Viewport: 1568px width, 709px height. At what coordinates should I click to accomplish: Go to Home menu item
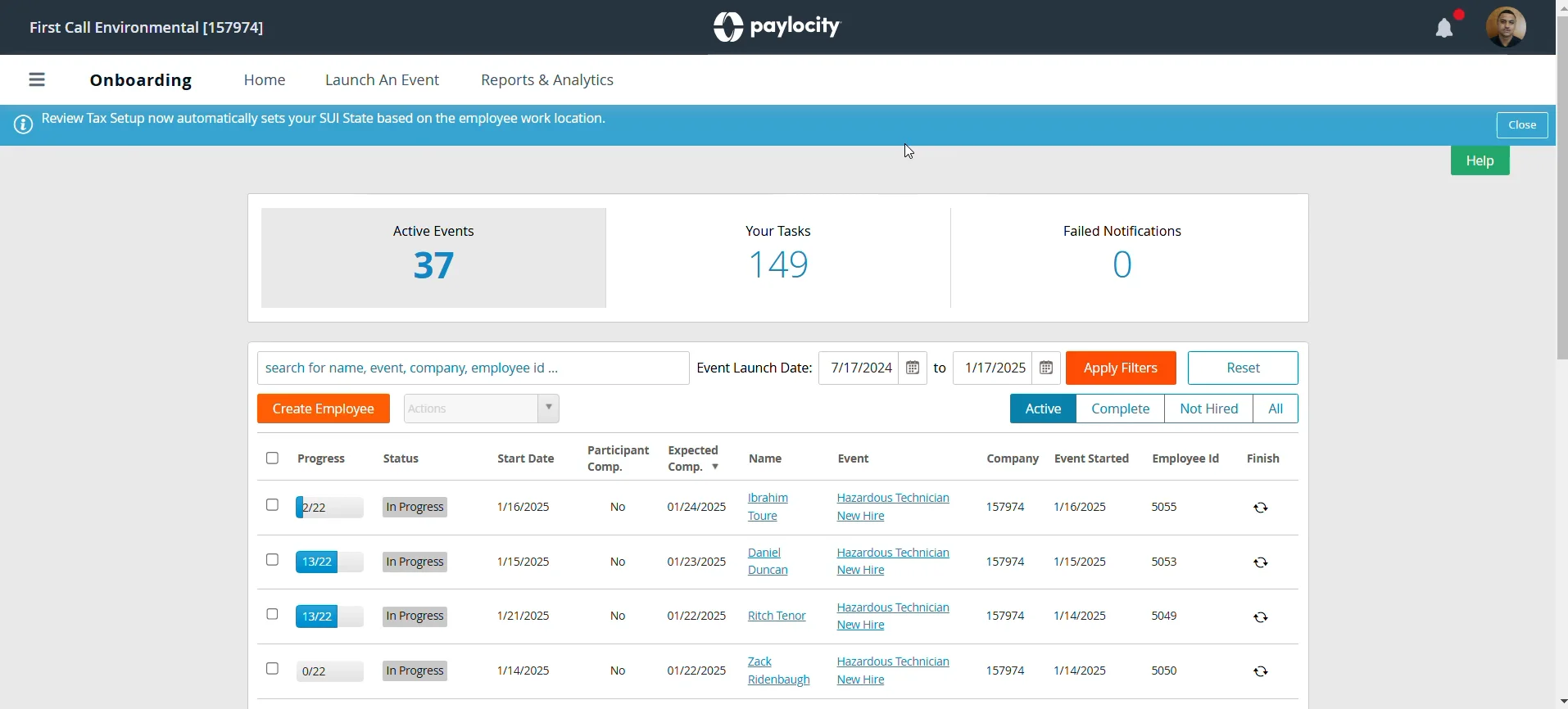coord(265,80)
